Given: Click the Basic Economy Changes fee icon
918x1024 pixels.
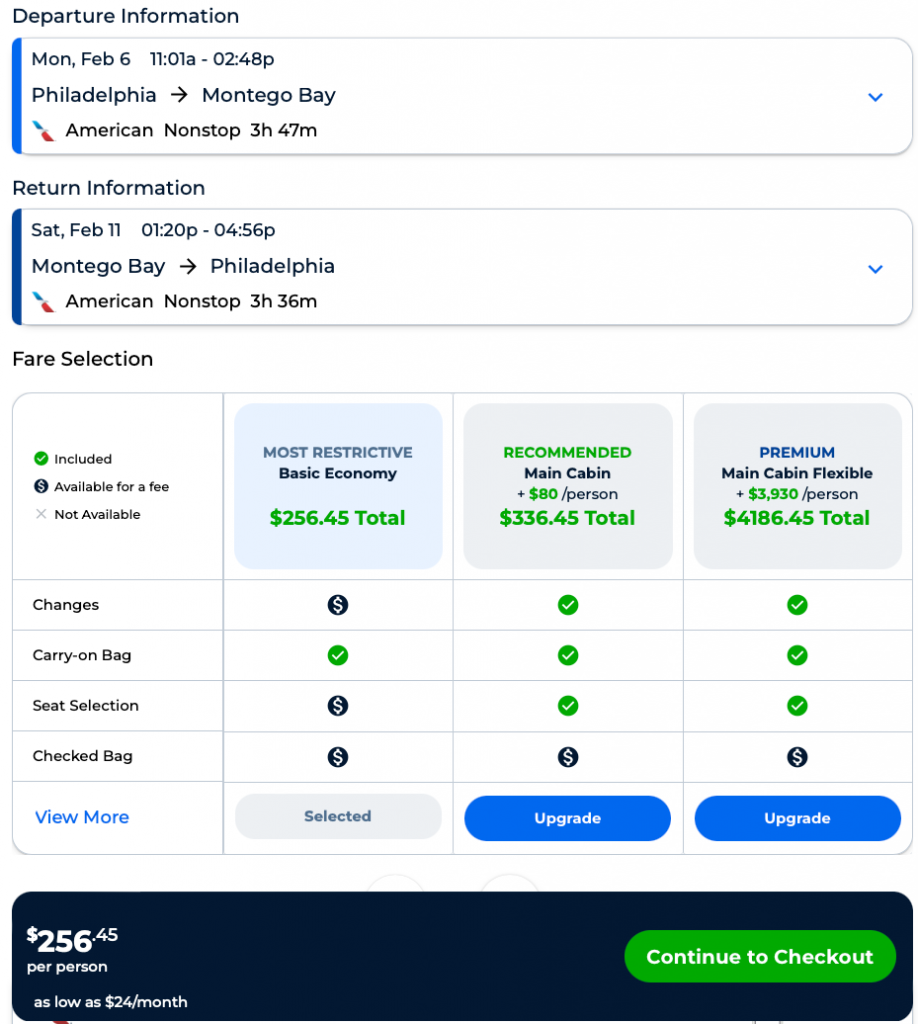Looking at the screenshot, I should click(338, 605).
